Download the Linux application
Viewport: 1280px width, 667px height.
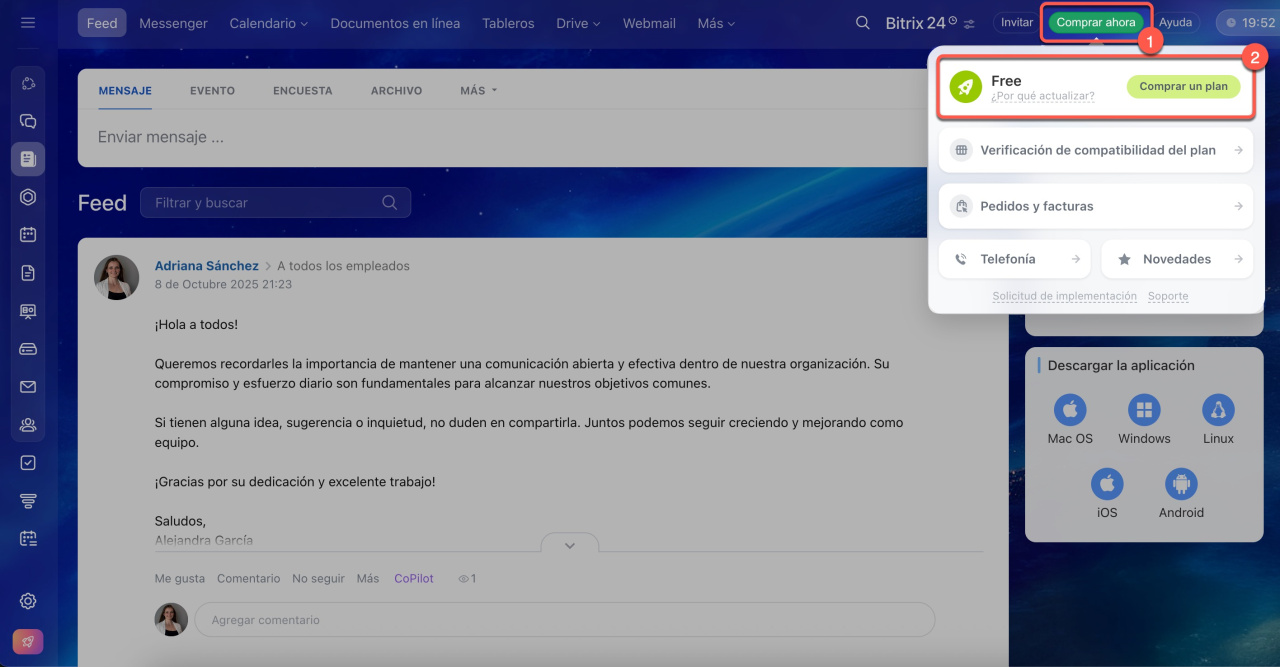tap(1218, 410)
